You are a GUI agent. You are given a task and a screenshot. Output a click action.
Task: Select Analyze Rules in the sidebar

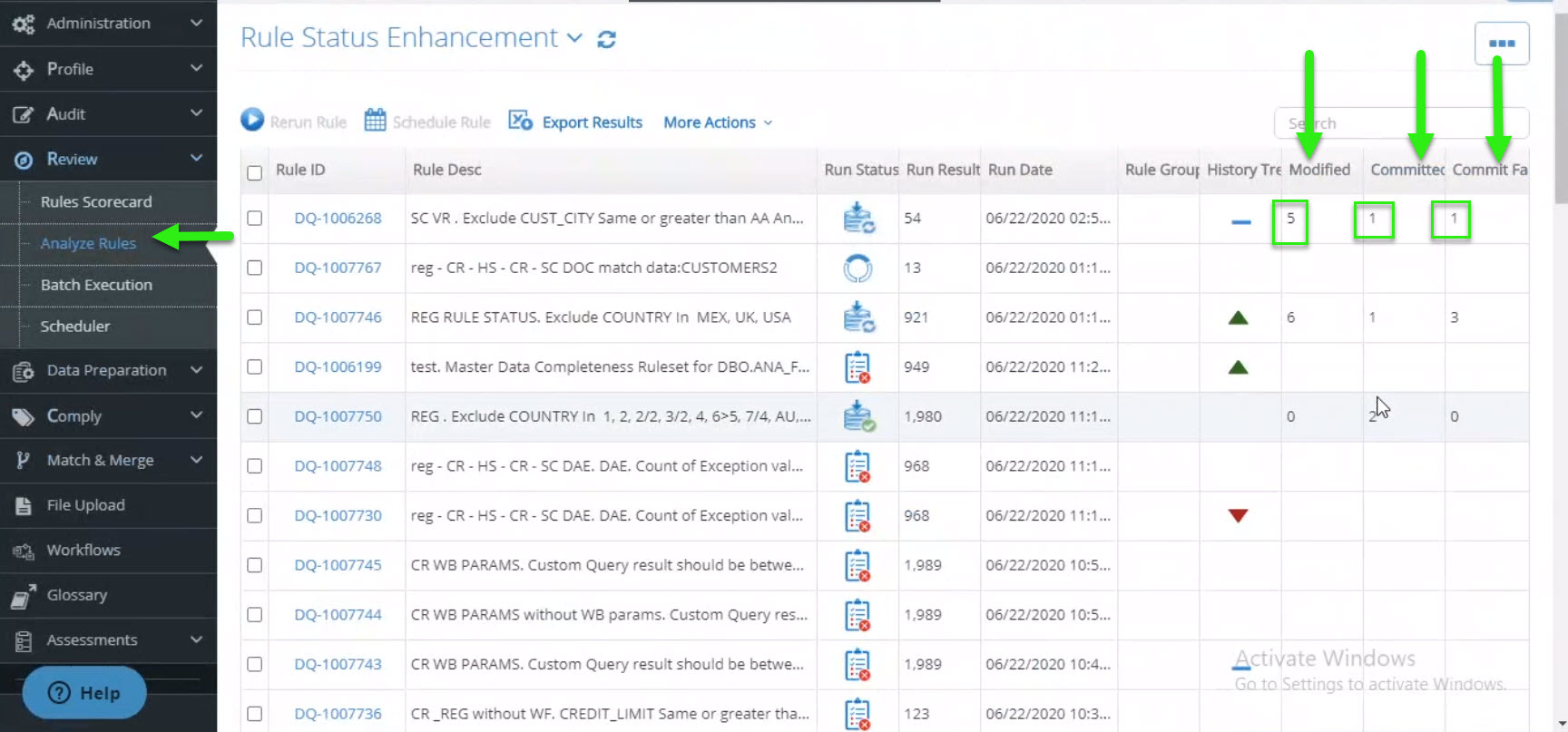pyautogui.click(x=88, y=243)
